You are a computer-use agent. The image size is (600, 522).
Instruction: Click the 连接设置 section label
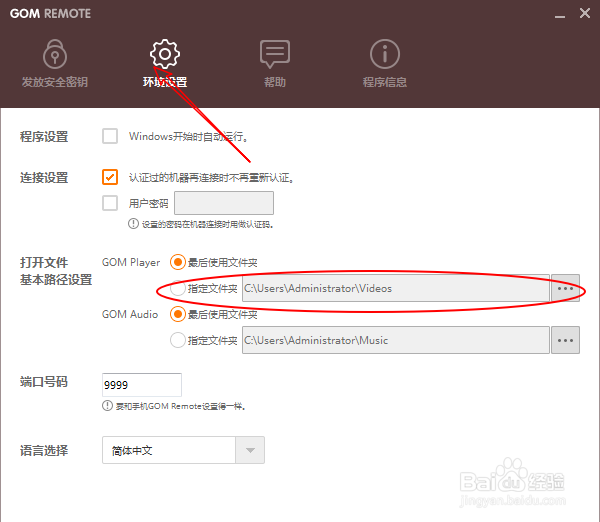44,178
